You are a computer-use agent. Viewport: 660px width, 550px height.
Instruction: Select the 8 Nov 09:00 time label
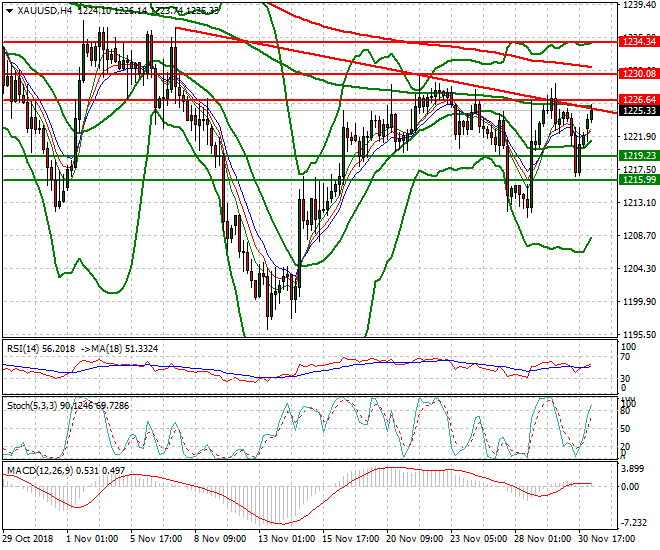coord(220,539)
